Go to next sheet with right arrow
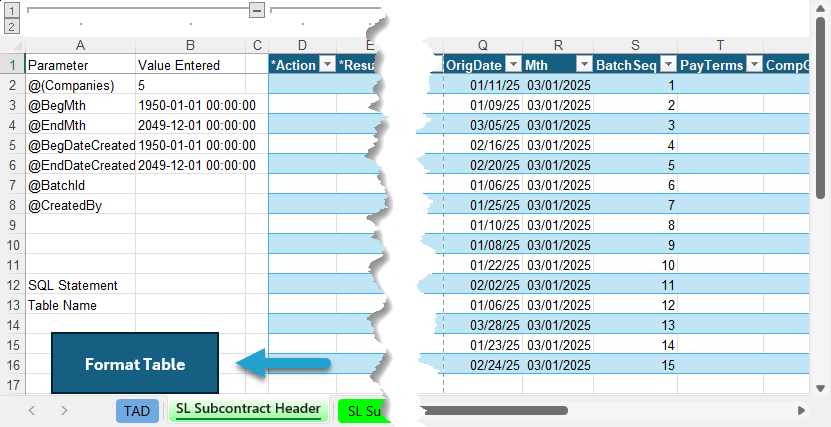The image size is (831, 427). [64, 411]
